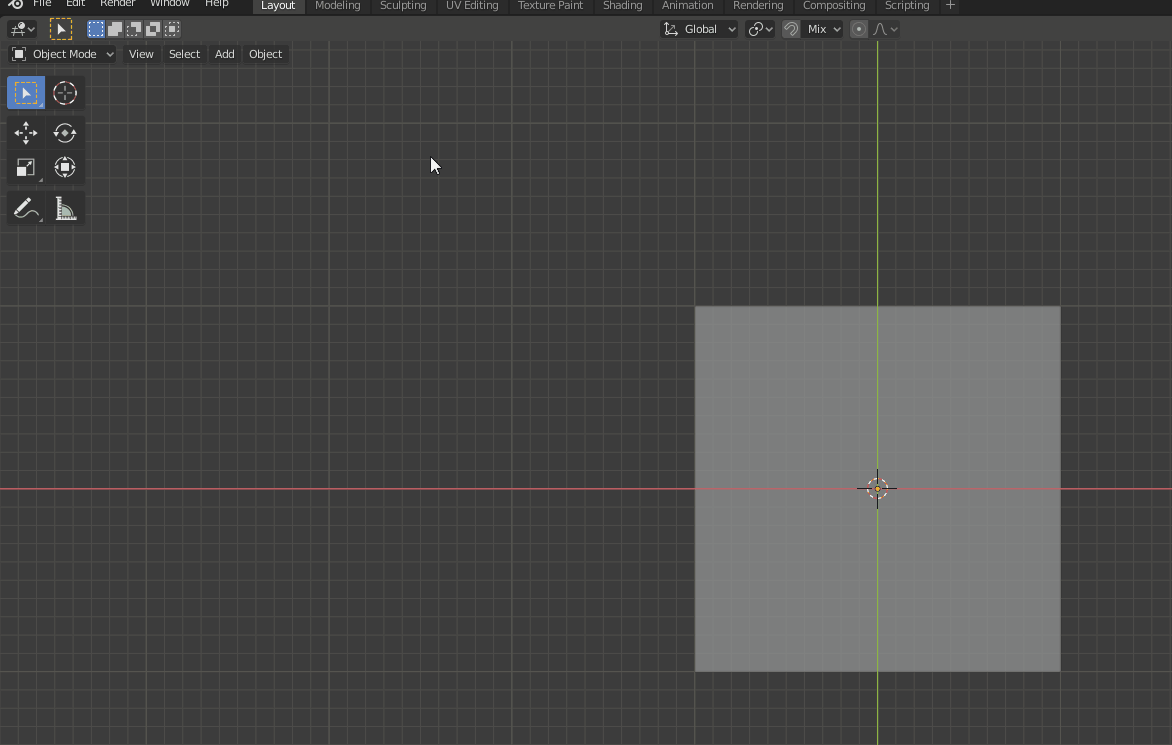
Task: Toggle proportional editing
Action: point(858,28)
